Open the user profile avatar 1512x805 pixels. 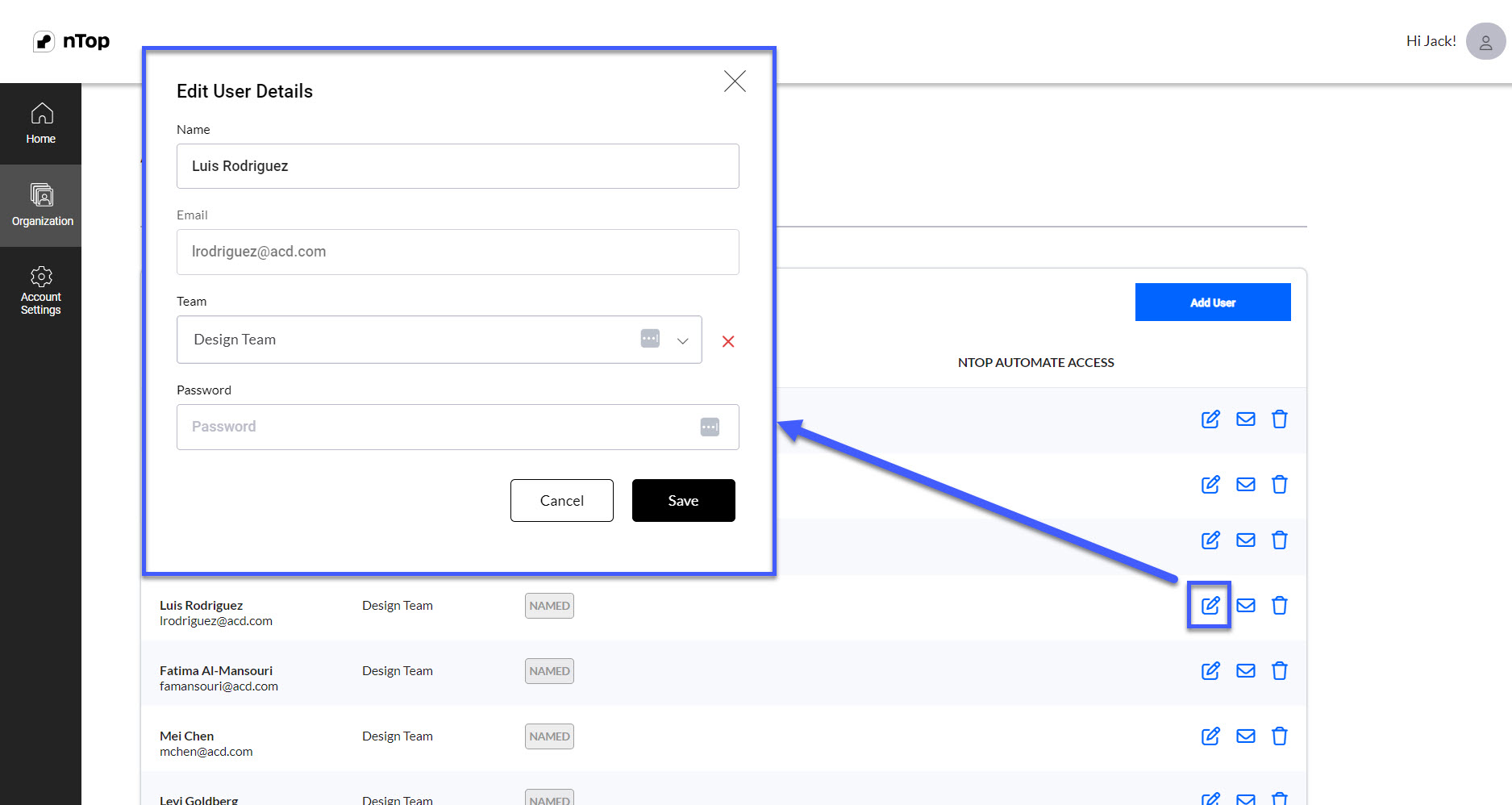(x=1485, y=41)
